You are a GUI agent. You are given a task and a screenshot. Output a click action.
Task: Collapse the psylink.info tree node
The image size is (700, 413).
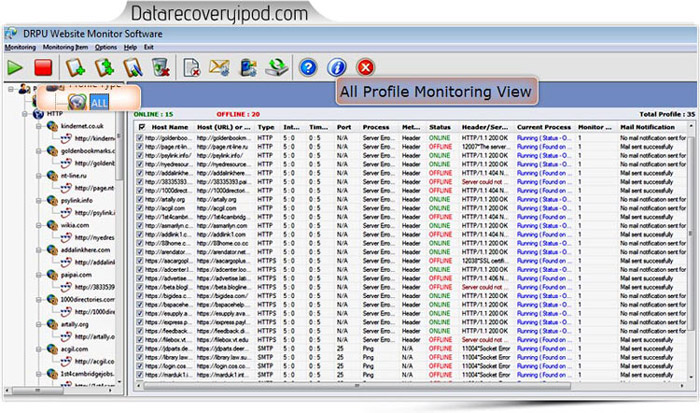click(x=39, y=200)
